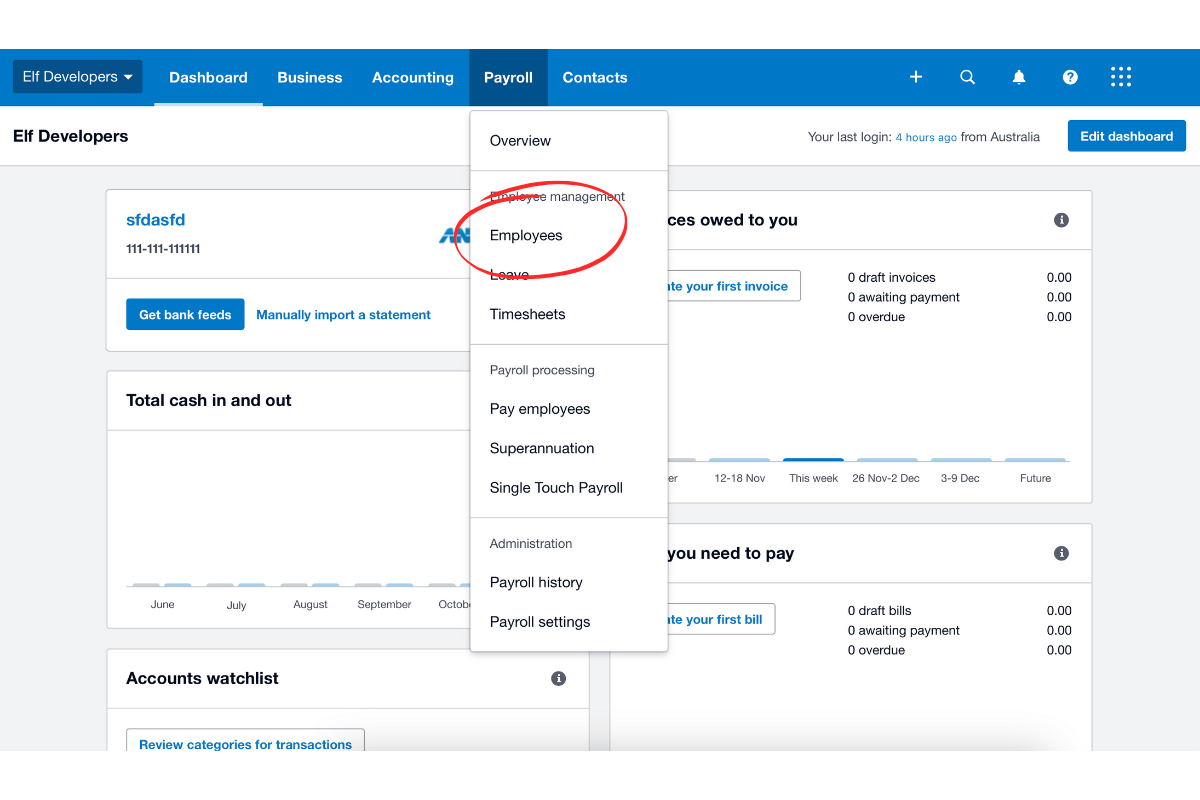Open the 4 hours ago login link
The height and width of the screenshot is (800, 1200).
[x=926, y=136]
